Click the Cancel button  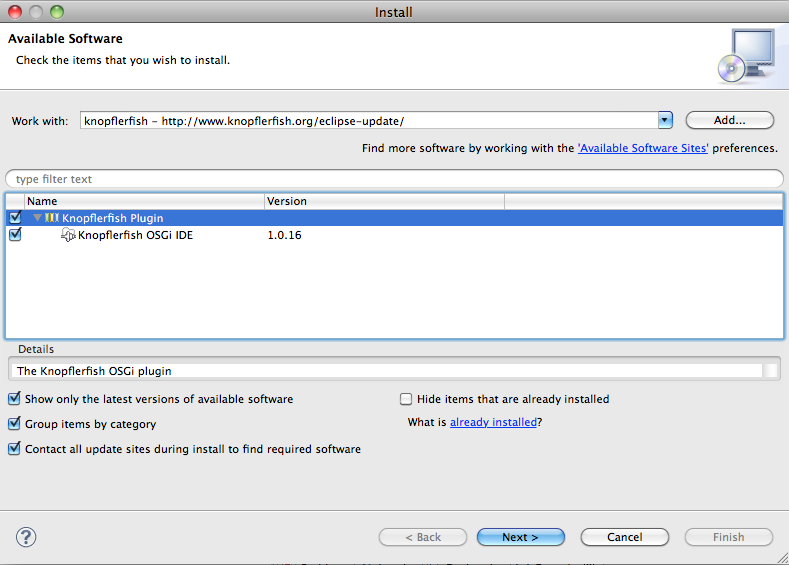click(624, 537)
